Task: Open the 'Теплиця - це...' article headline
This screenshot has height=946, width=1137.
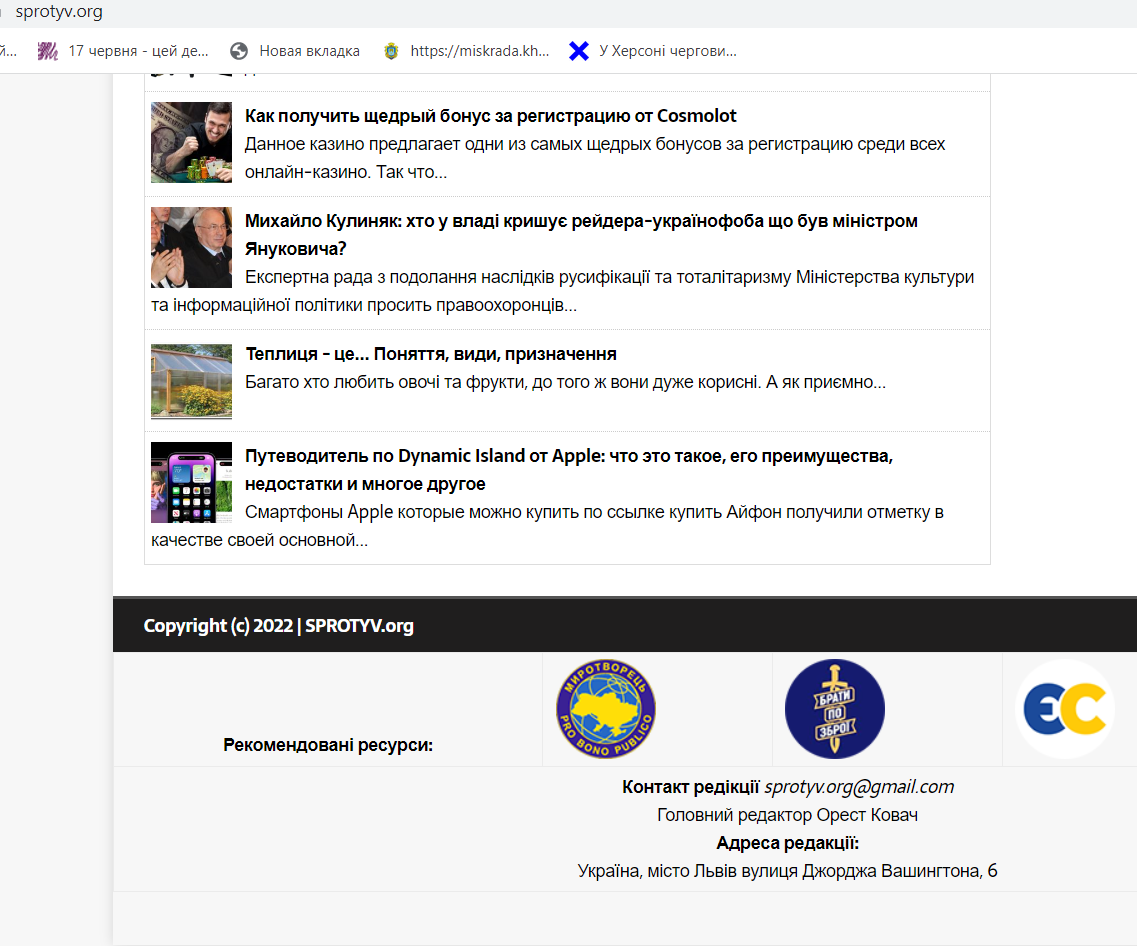Action: click(x=431, y=354)
